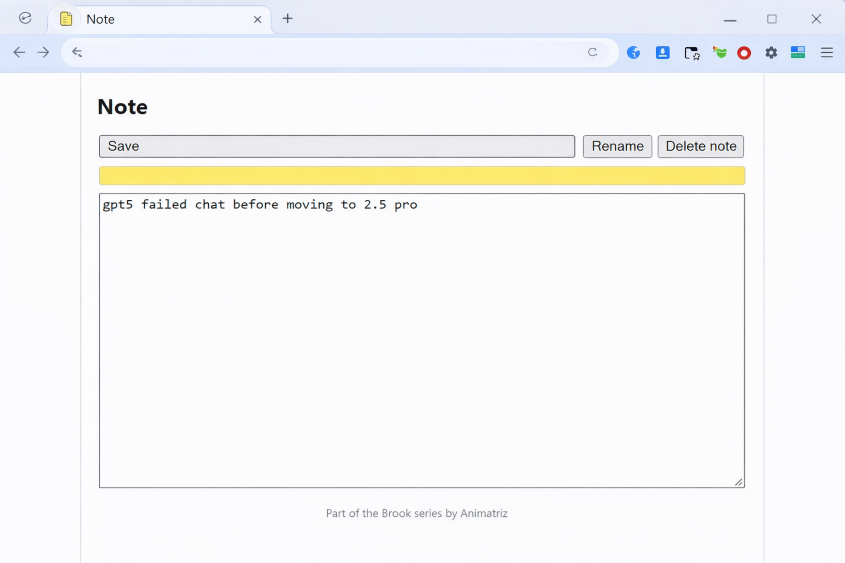The width and height of the screenshot is (845, 563).
Task: Click the back arrow navigation button
Action: 19,52
